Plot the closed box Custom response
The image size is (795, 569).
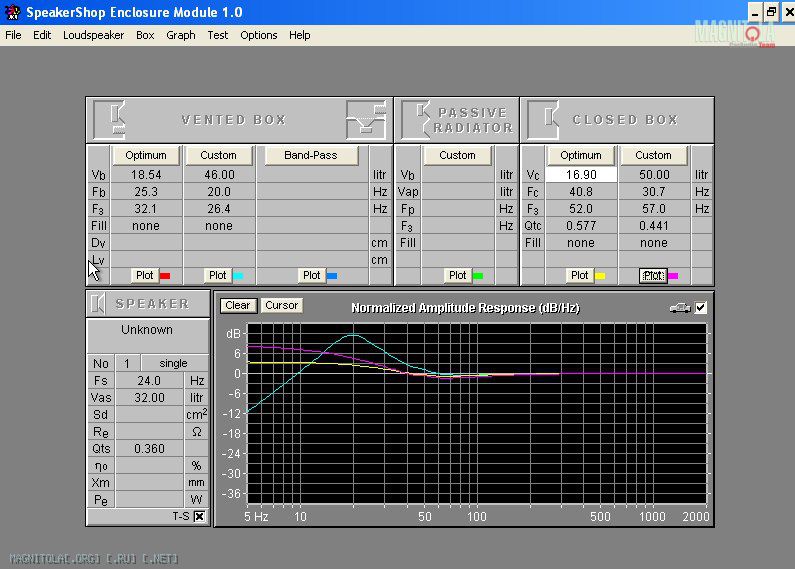[653, 275]
